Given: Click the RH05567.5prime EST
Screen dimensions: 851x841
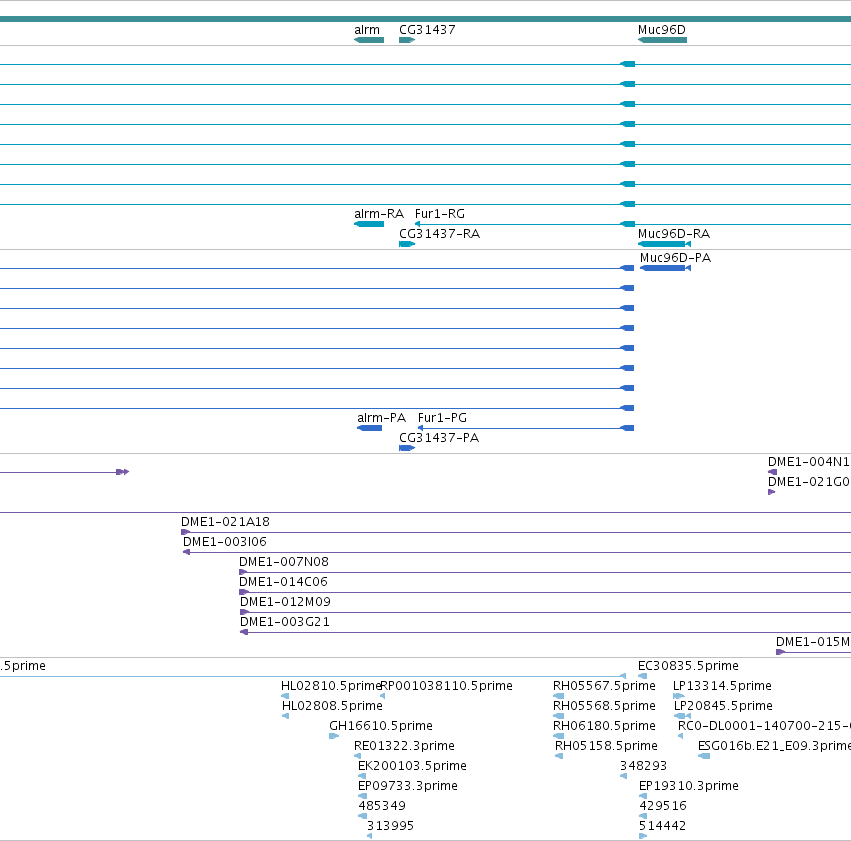Looking at the screenshot, I should [x=558, y=696].
